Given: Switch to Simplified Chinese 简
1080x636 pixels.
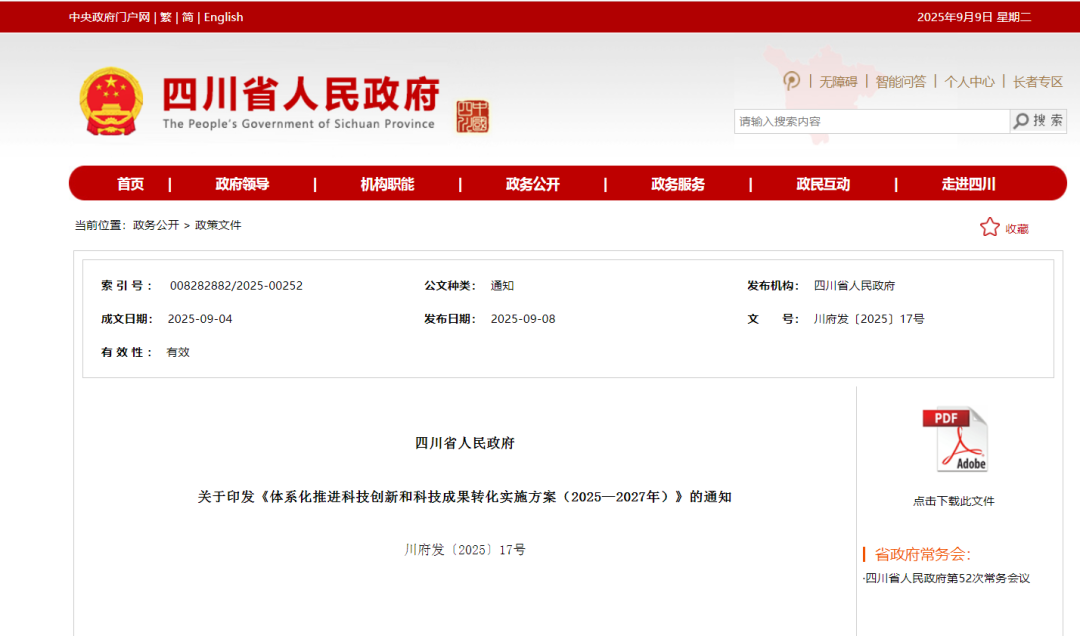Looking at the screenshot, I should (188, 17).
